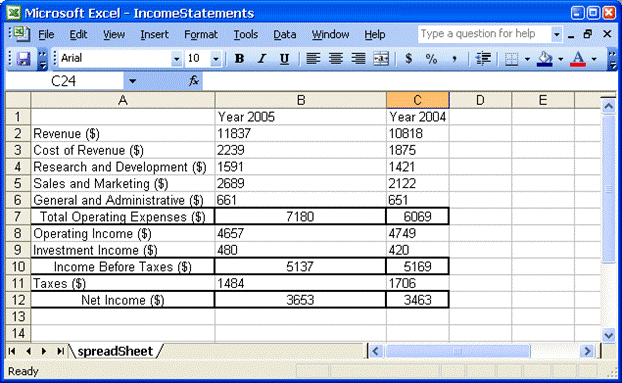Viewport: 622px width, 383px height.
Task: Click in the help question box
Action: [x=484, y=34]
